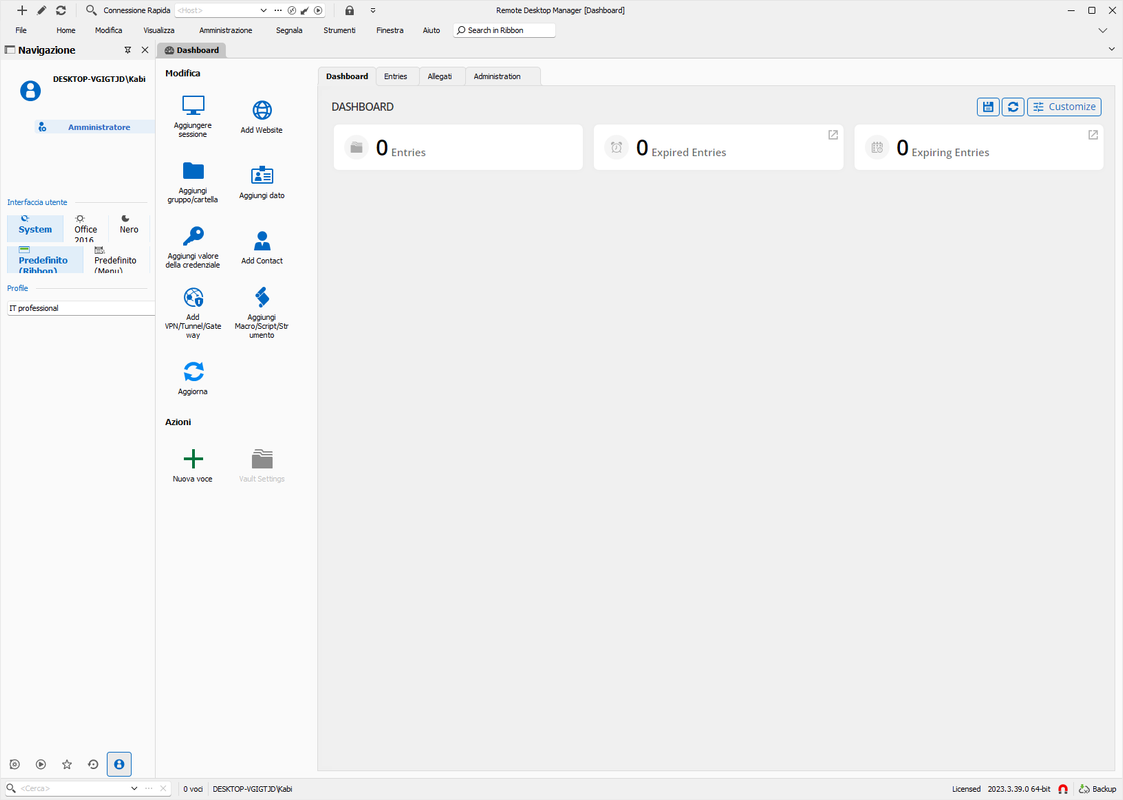Click the Backup status bar item
The height and width of the screenshot is (800, 1123).
(x=1097, y=789)
